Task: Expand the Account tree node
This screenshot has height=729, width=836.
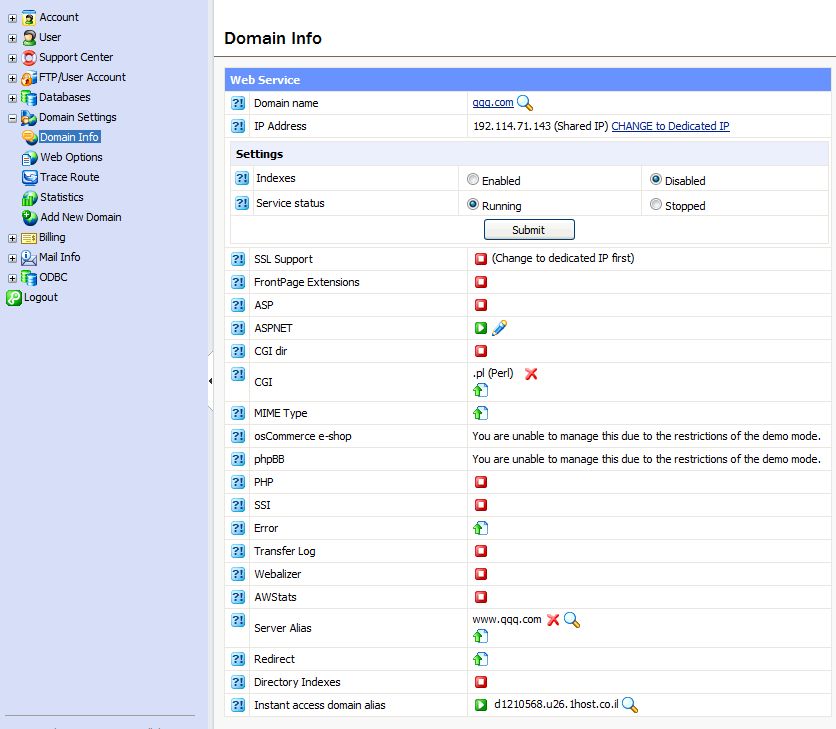Action: click(x=12, y=18)
